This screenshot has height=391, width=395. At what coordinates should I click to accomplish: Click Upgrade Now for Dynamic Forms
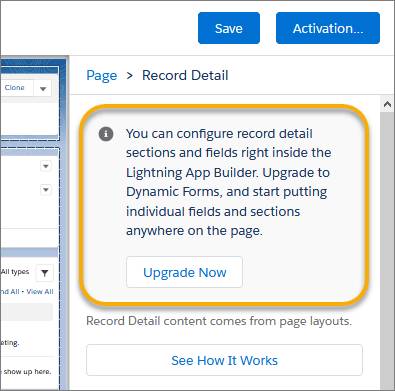(x=184, y=272)
